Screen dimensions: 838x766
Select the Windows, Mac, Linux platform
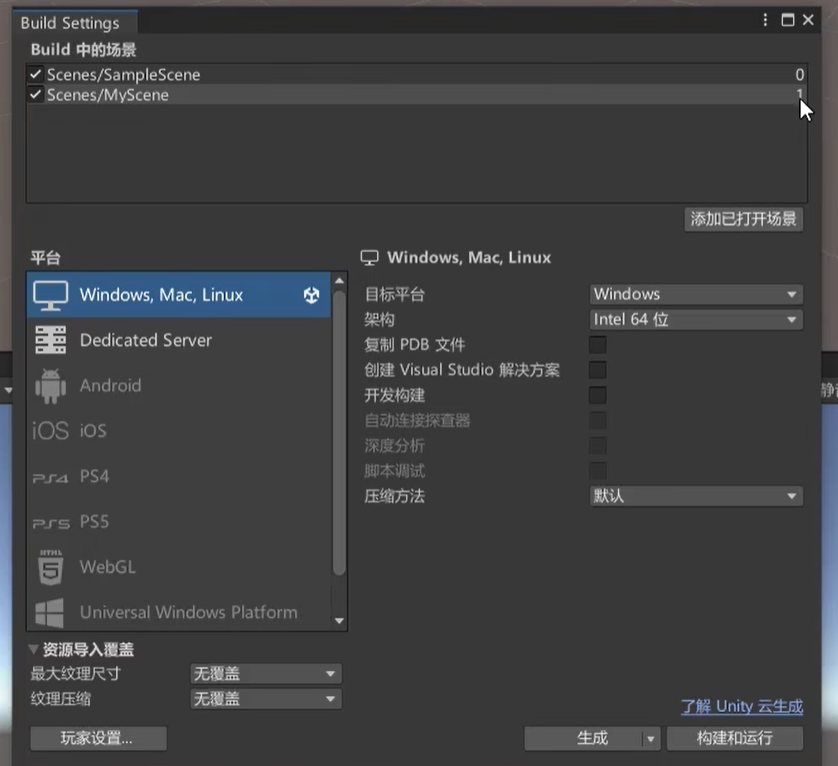(179, 295)
